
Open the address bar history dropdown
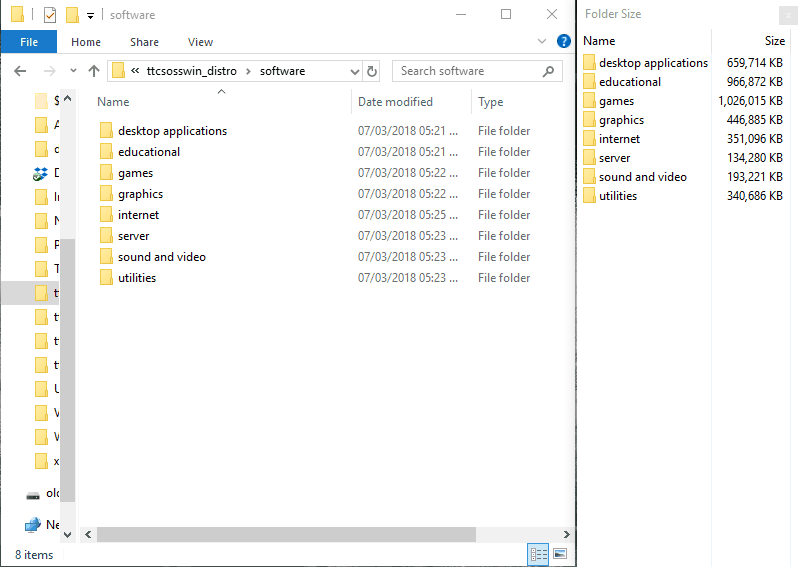click(354, 71)
